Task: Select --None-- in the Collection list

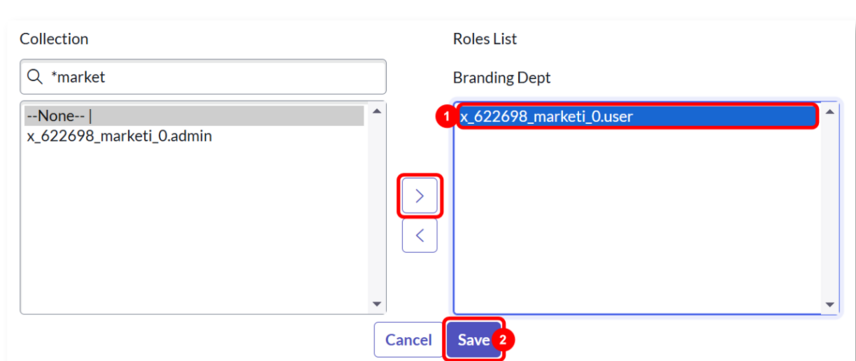Action: tap(194, 116)
